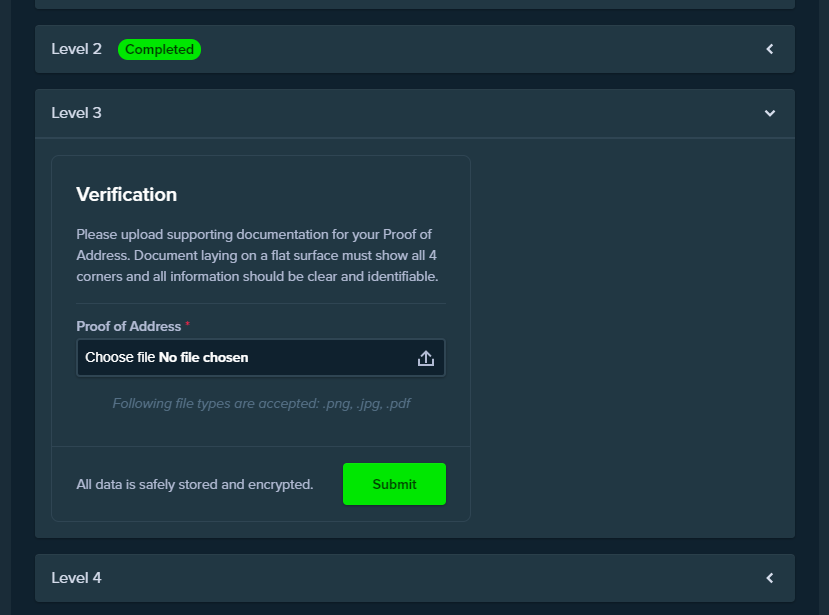Select the Level 2 heading label
This screenshot has width=829, height=615.
76,49
